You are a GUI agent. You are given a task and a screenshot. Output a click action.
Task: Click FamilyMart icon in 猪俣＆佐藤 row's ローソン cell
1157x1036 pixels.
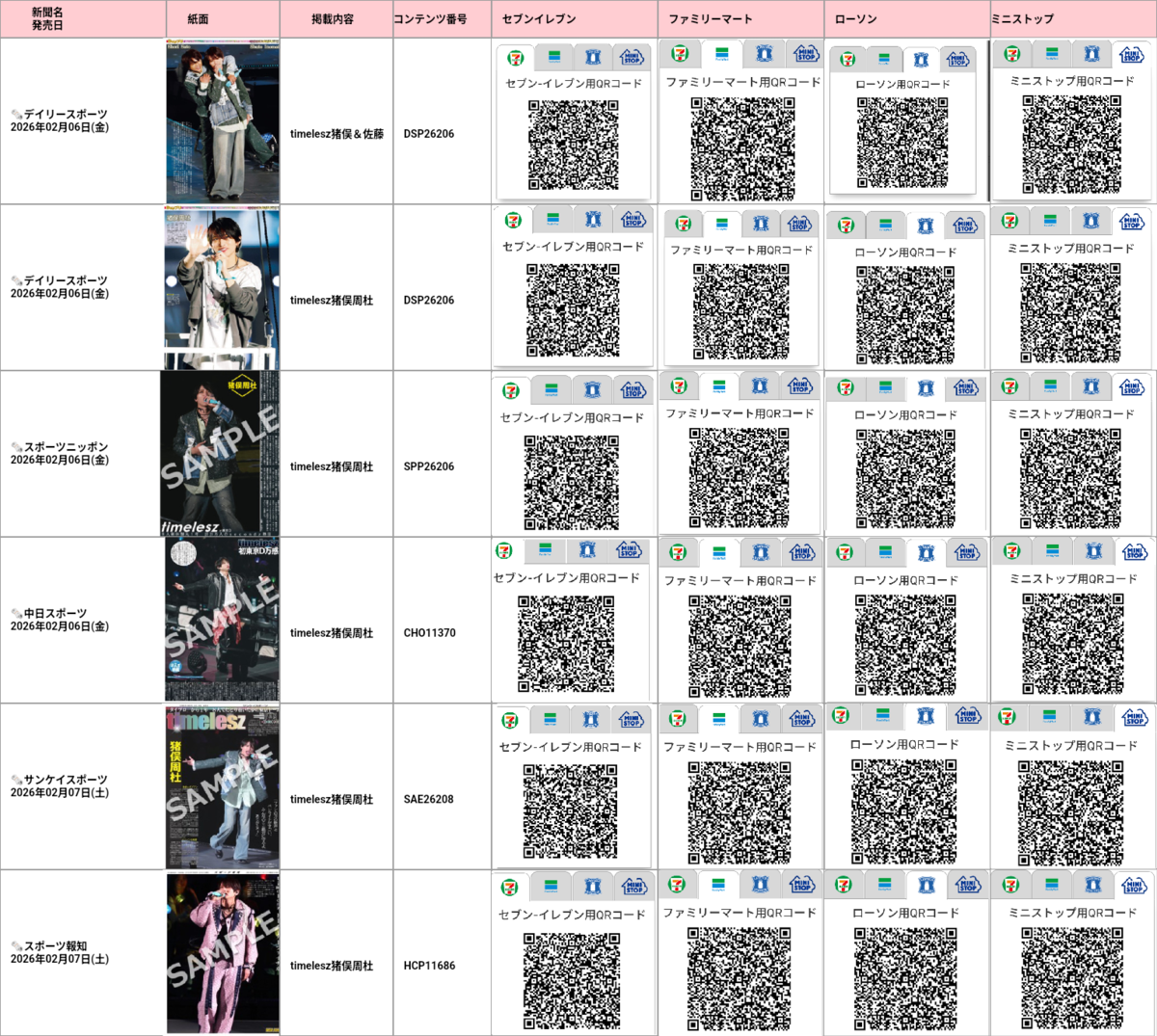(884, 59)
